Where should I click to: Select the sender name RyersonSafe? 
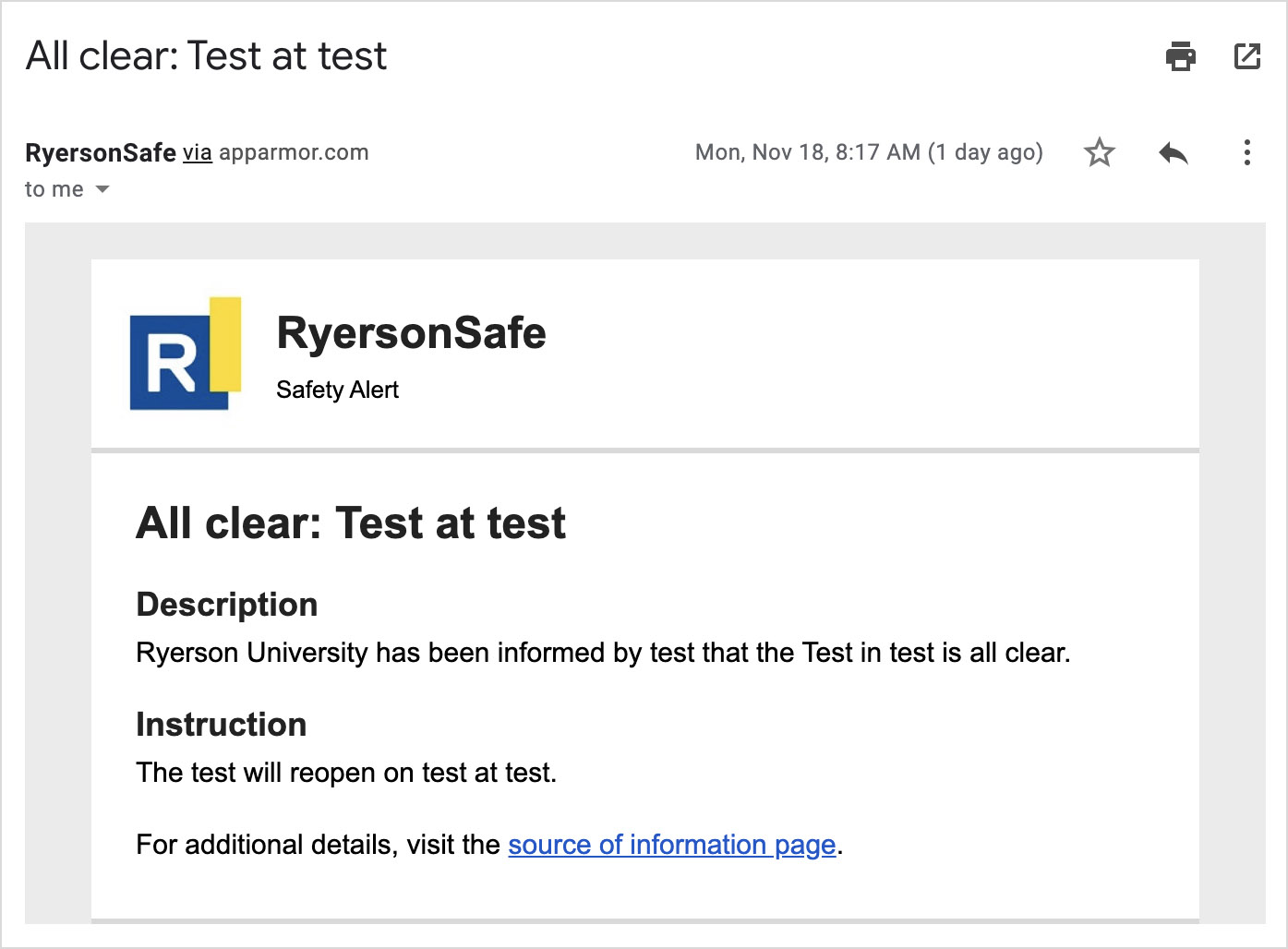click(x=99, y=151)
